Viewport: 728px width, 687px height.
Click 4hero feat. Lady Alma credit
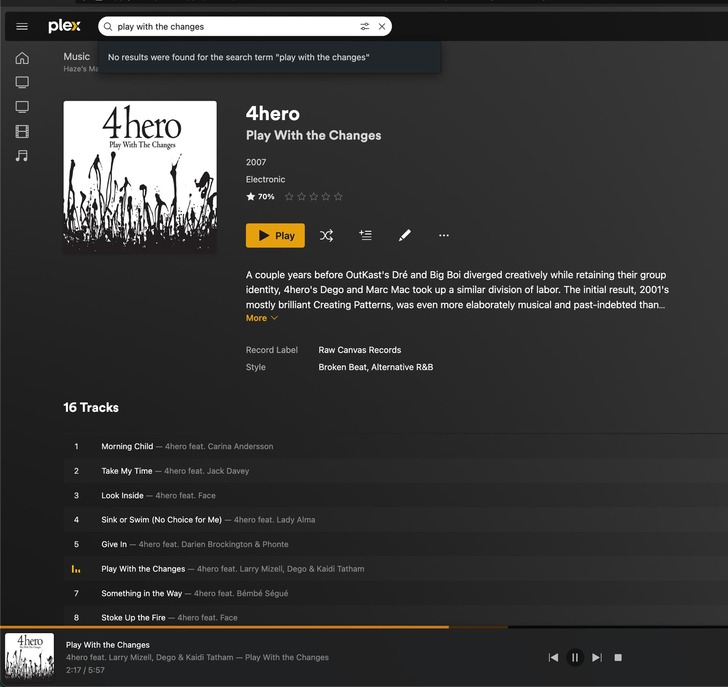tap(274, 520)
